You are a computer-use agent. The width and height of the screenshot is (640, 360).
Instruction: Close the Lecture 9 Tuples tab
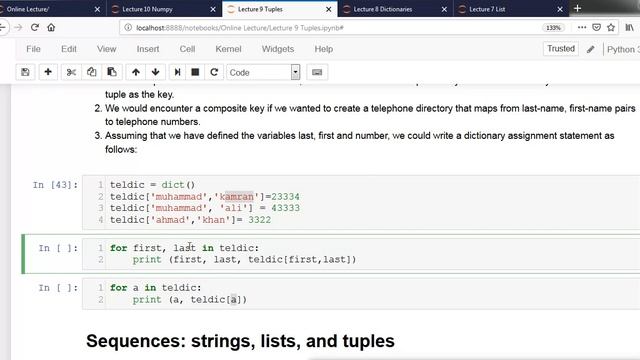tap(329, 9)
